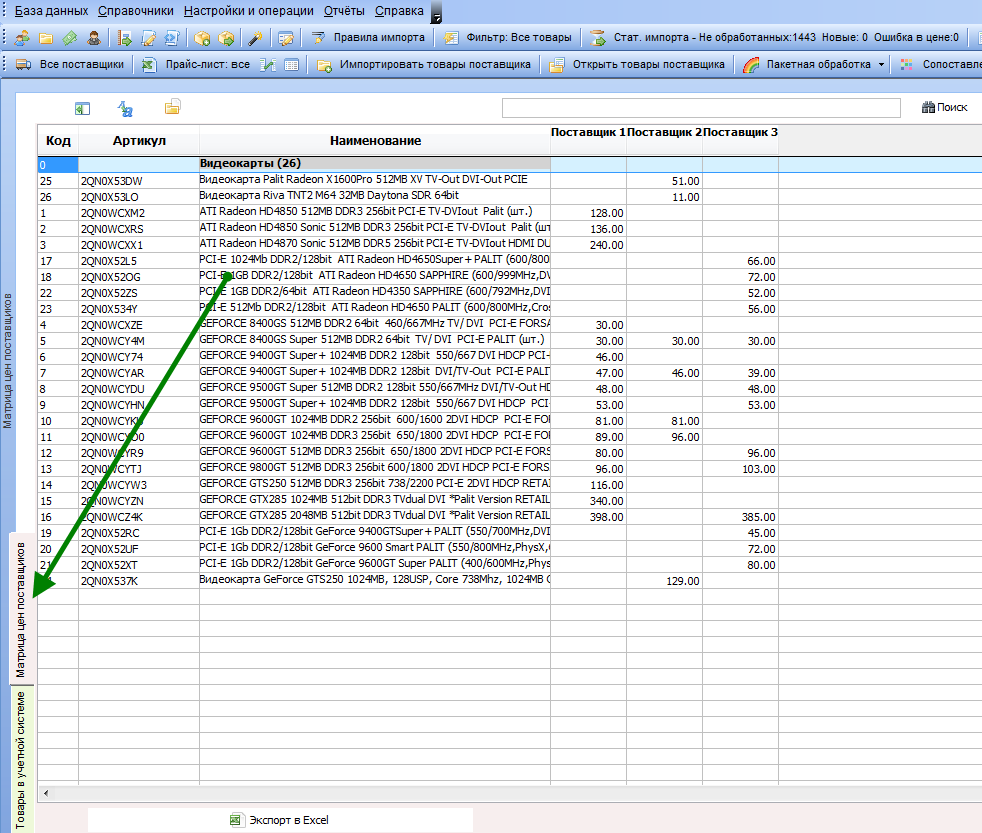
Task: Click the box with green arrow icon
Action: (x=226, y=38)
